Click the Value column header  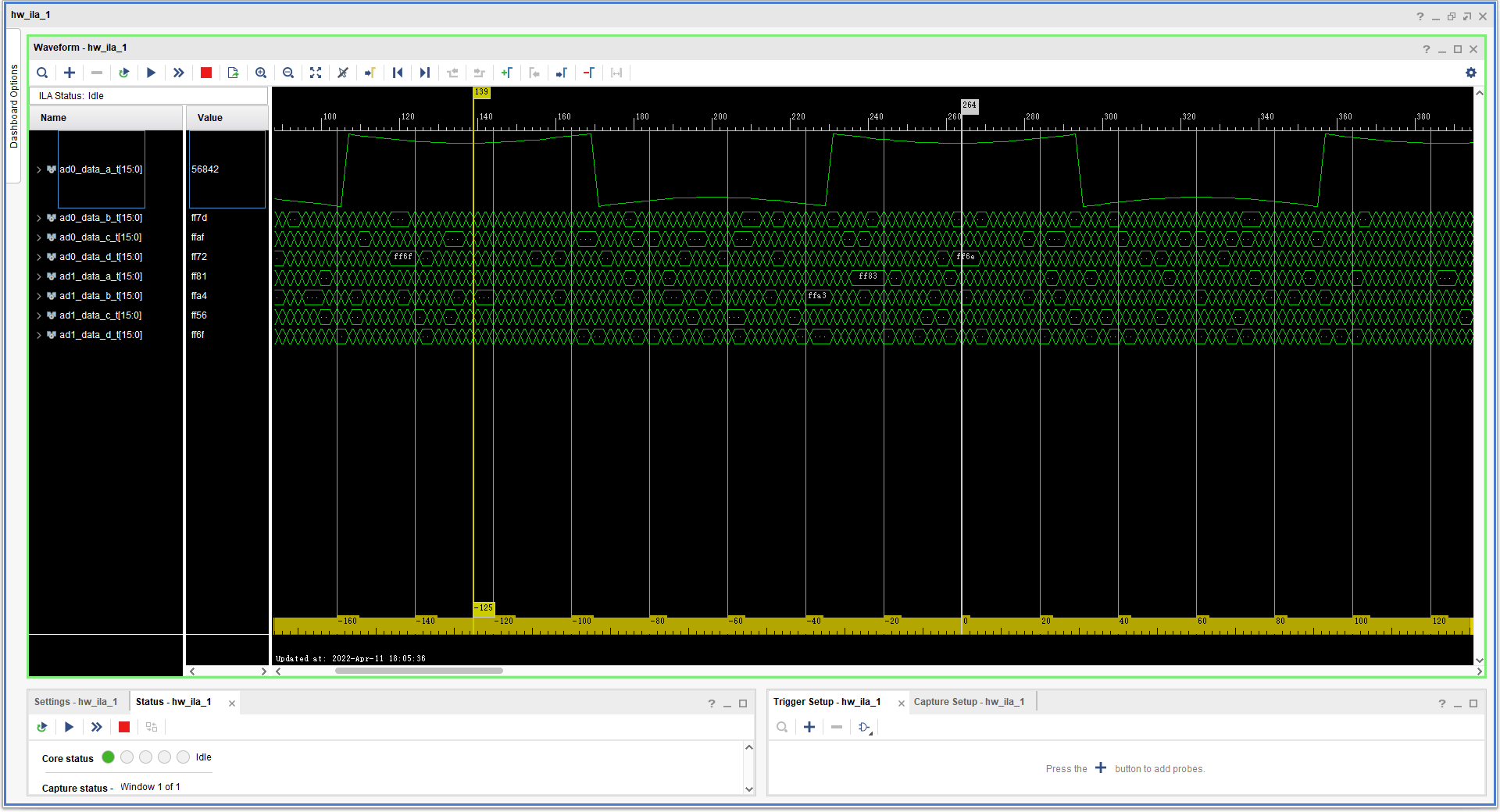(227, 118)
